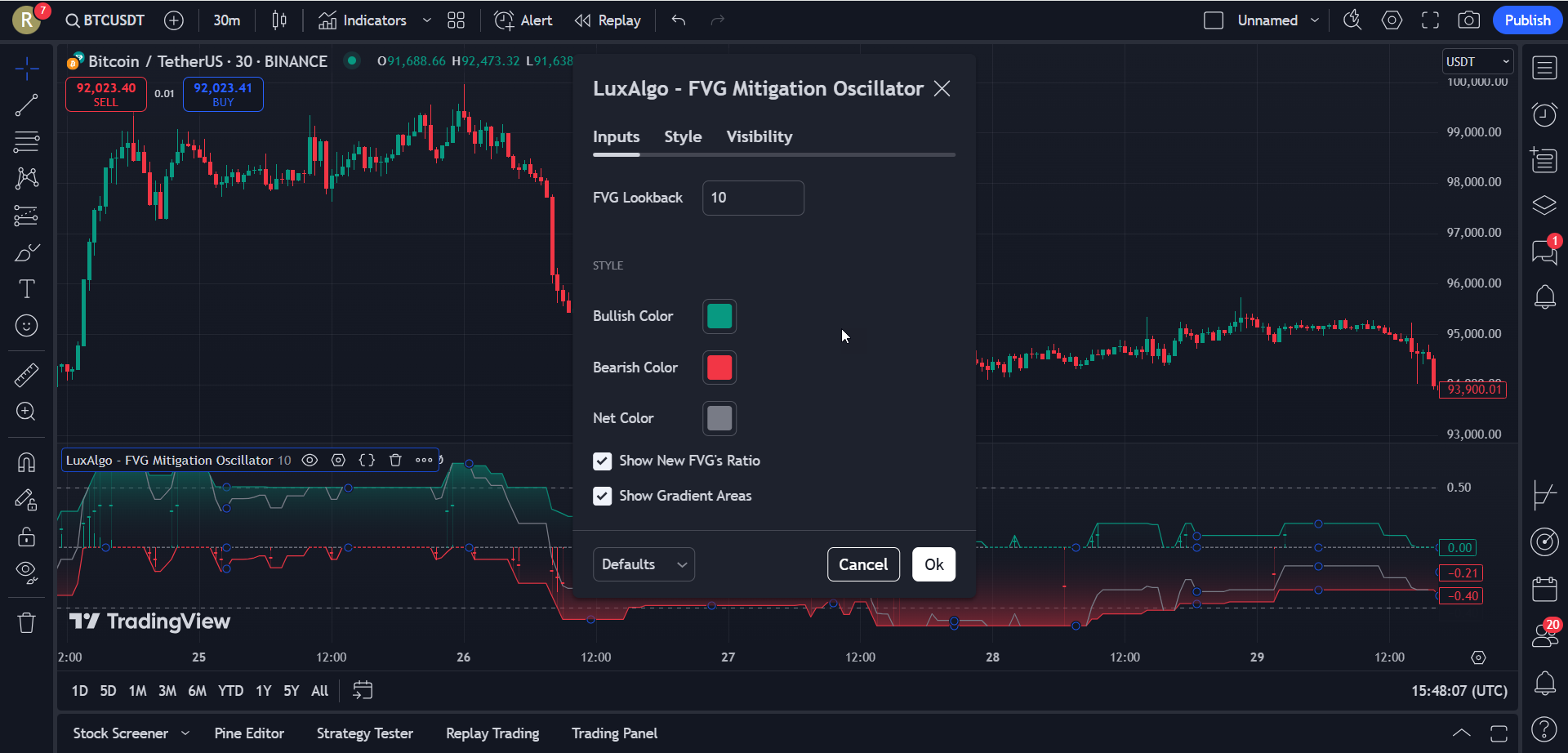Take a chart snapshot with camera icon
This screenshot has width=1568, height=753.
[x=1469, y=20]
